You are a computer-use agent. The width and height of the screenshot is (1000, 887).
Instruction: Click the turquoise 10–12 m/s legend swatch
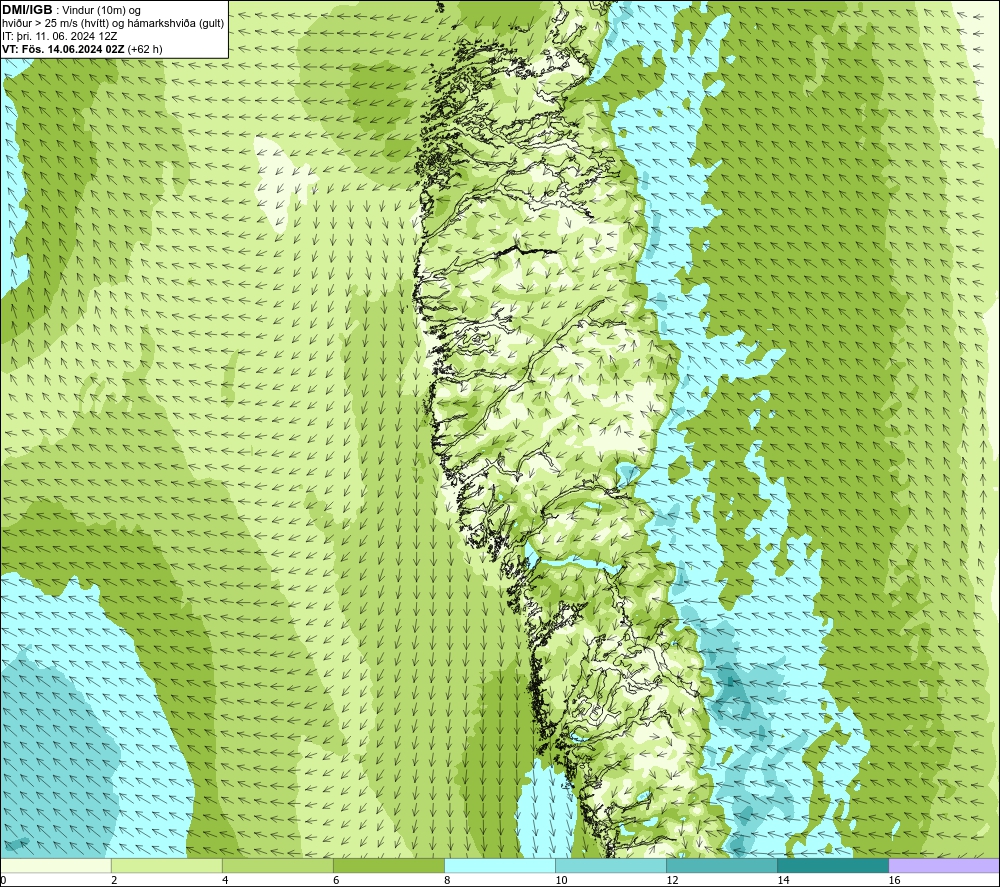click(x=611, y=865)
